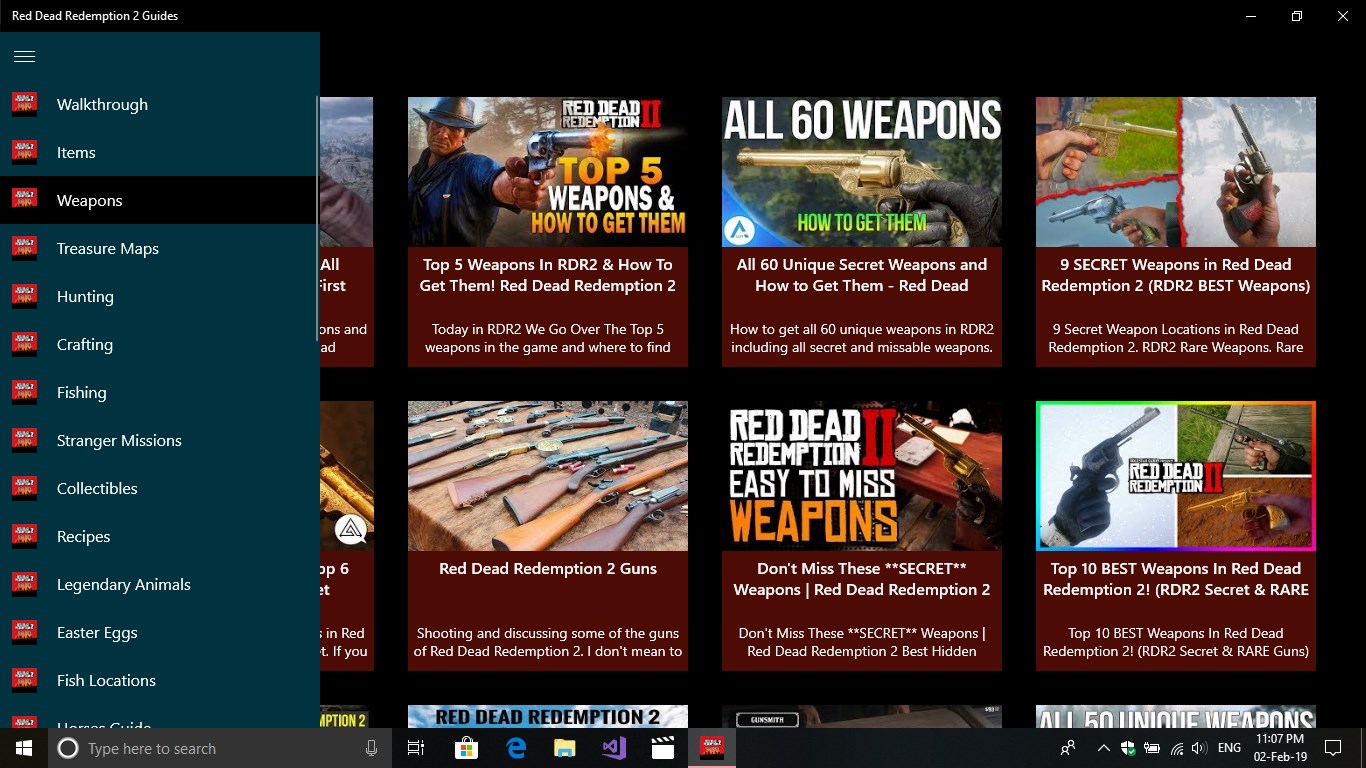Click the icon beside Hunting
This screenshot has width=1366, height=768.
click(x=24, y=296)
